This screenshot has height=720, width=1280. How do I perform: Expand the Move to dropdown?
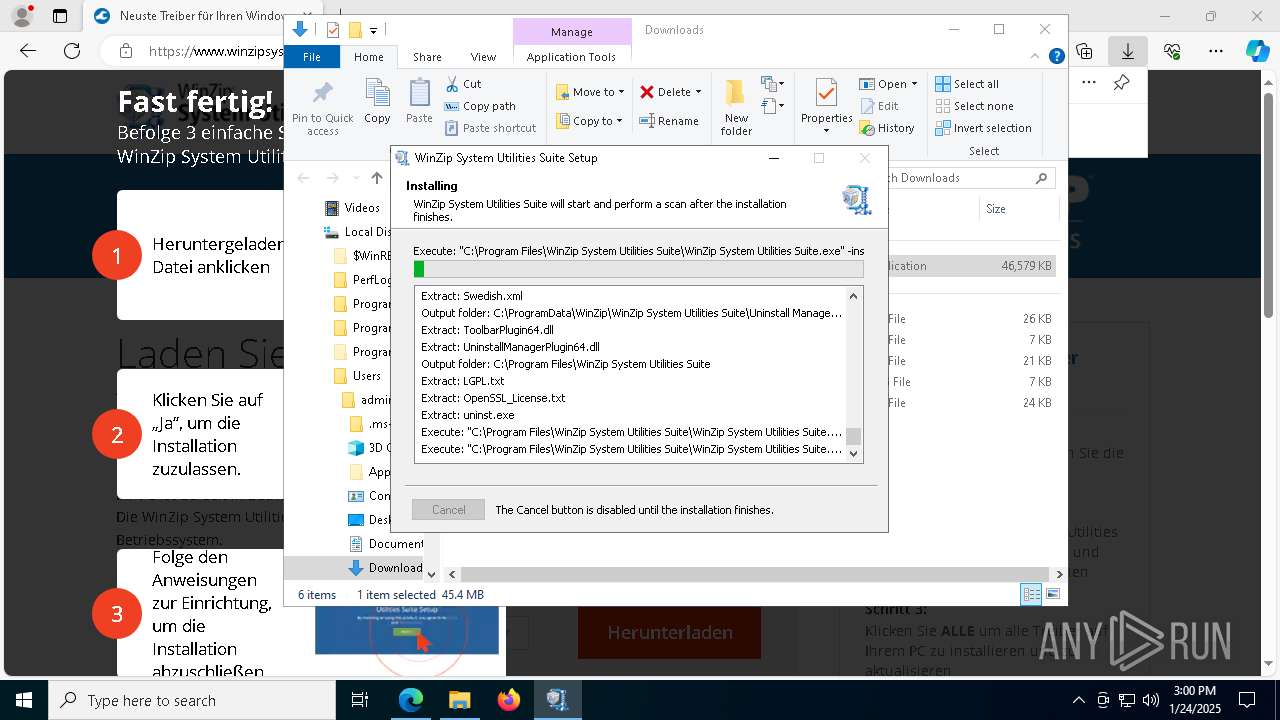(621, 92)
